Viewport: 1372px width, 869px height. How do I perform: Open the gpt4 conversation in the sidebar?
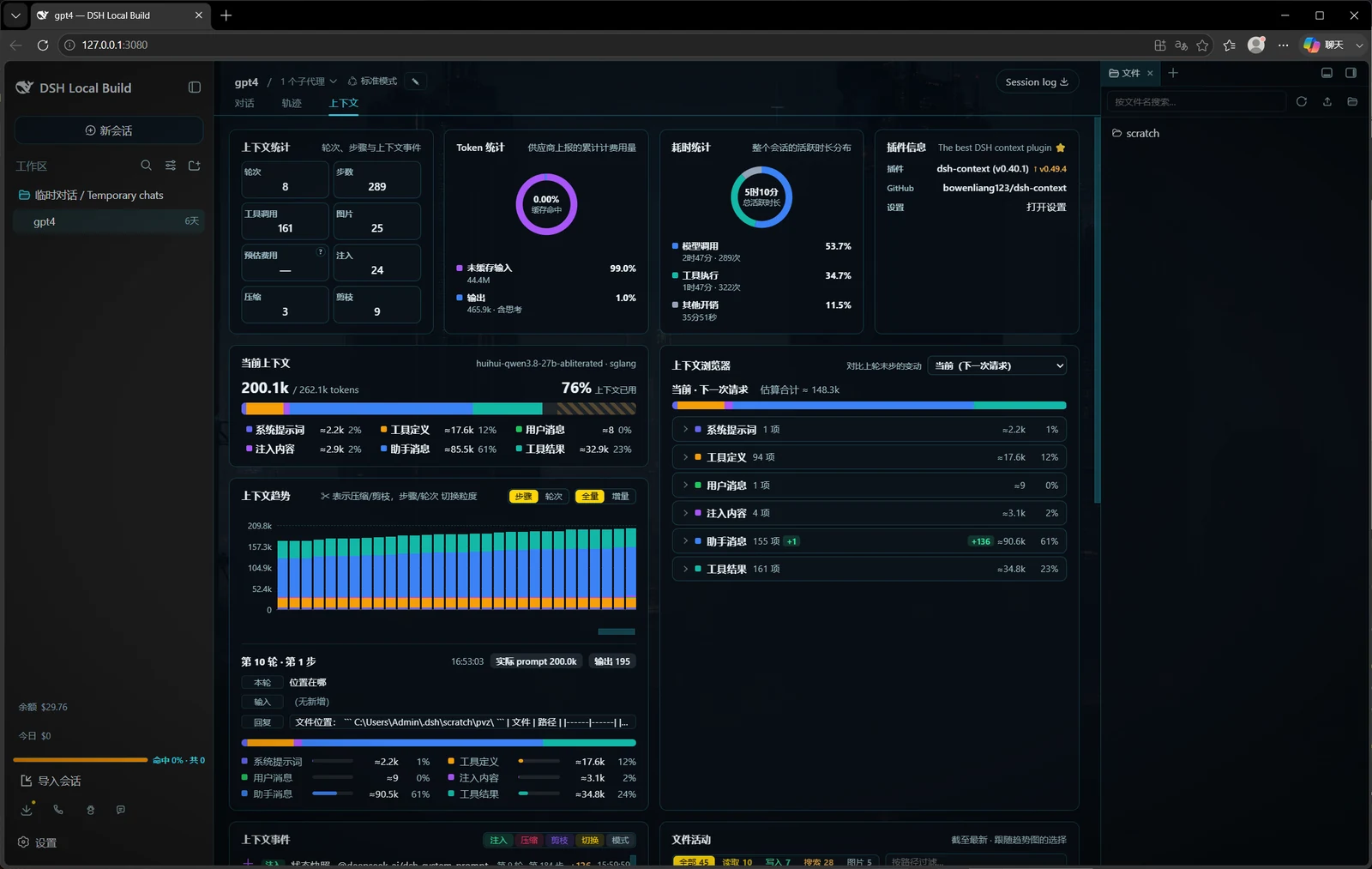(x=109, y=221)
